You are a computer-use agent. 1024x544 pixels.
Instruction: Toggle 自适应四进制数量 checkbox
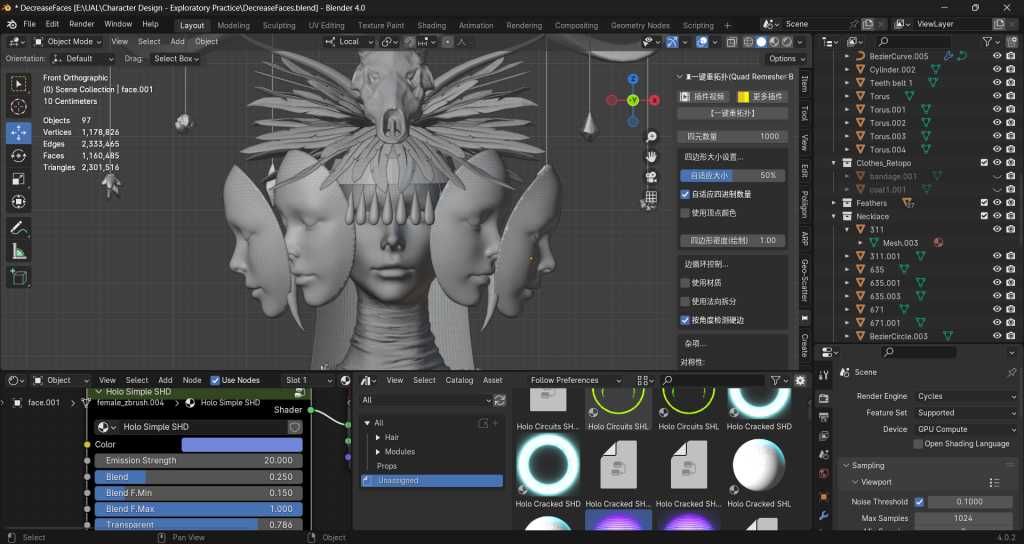click(x=685, y=194)
